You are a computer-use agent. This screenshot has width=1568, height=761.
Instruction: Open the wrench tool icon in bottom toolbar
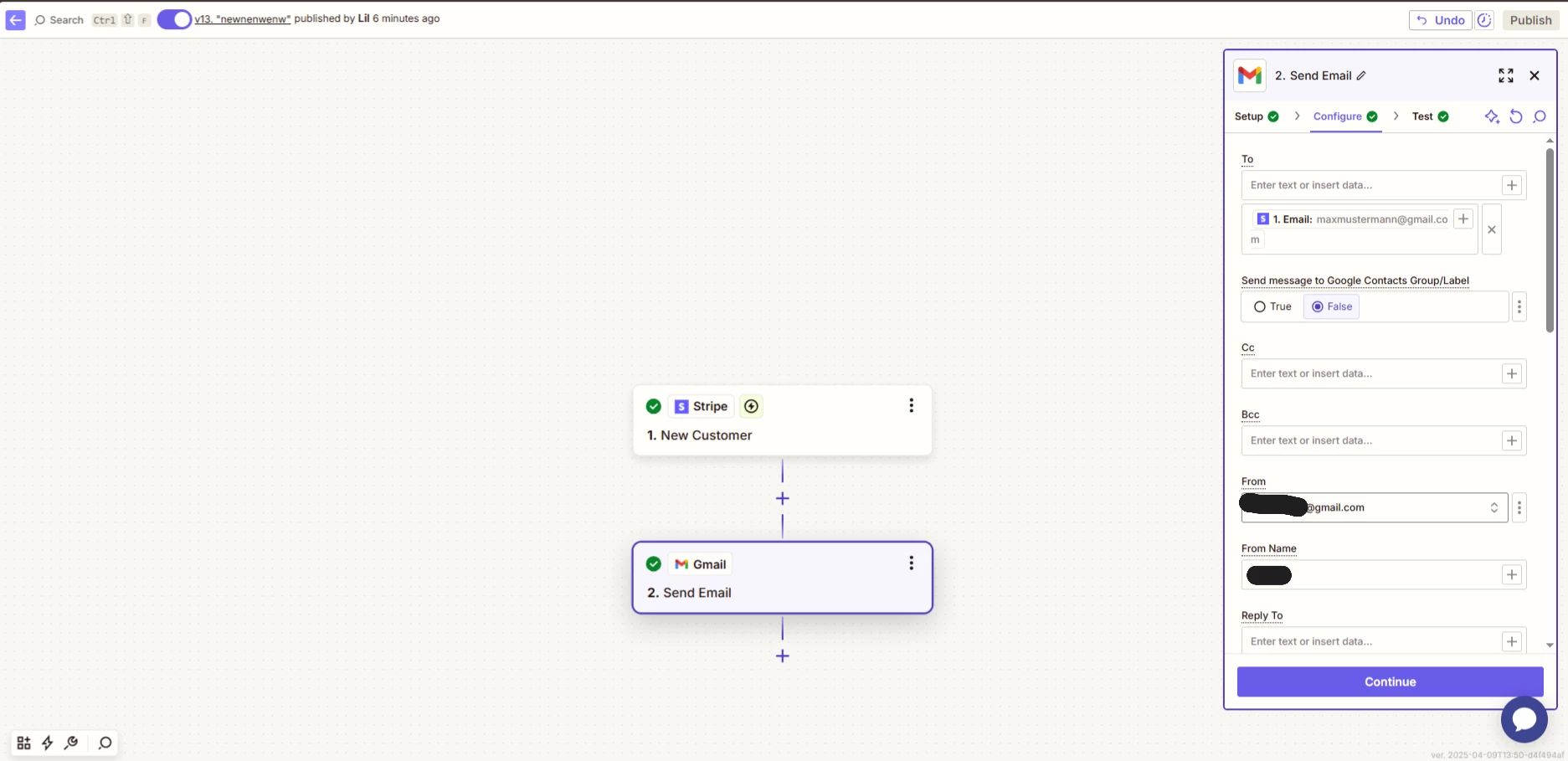(71, 743)
